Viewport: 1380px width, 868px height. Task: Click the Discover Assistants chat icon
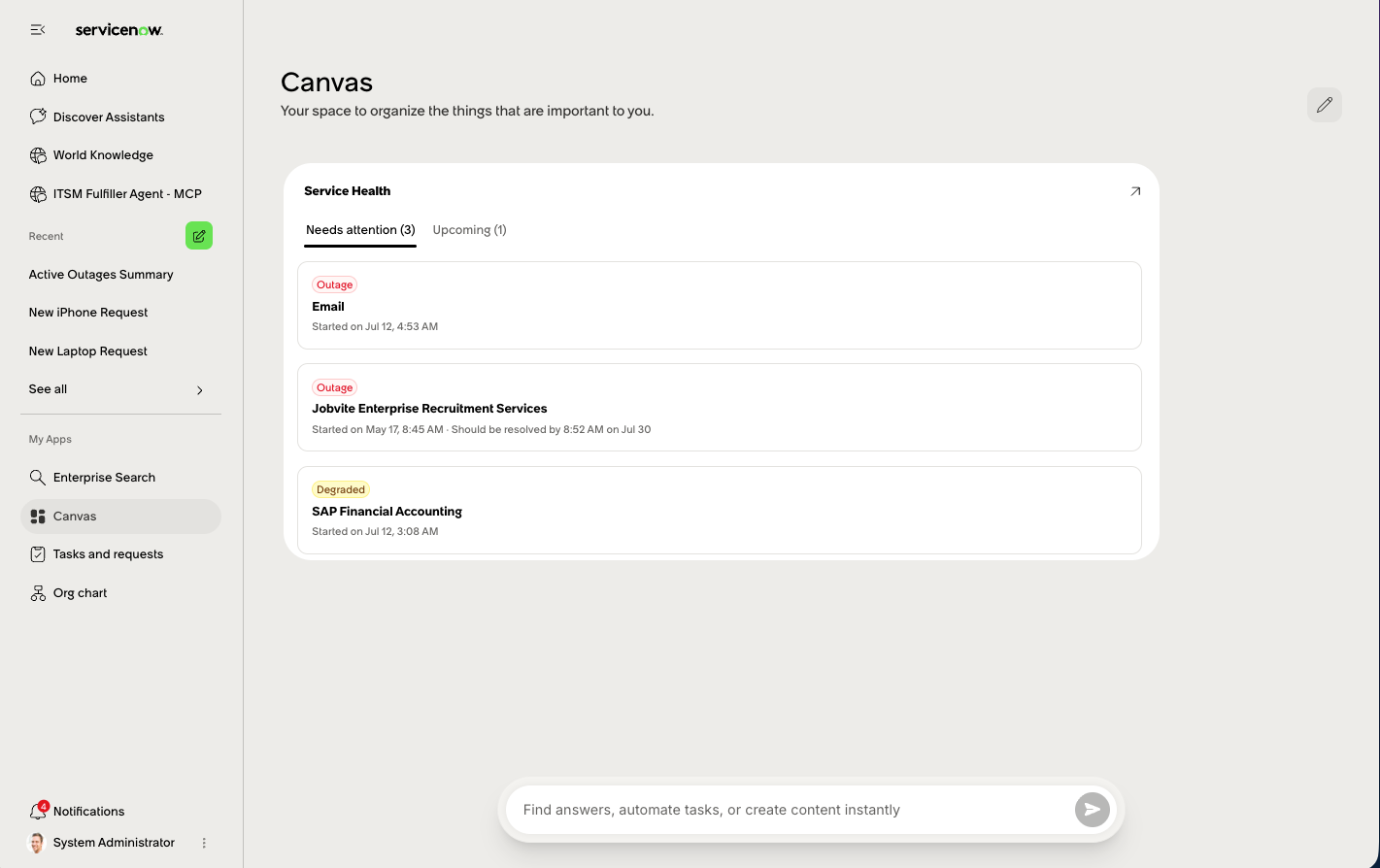tap(38, 117)
